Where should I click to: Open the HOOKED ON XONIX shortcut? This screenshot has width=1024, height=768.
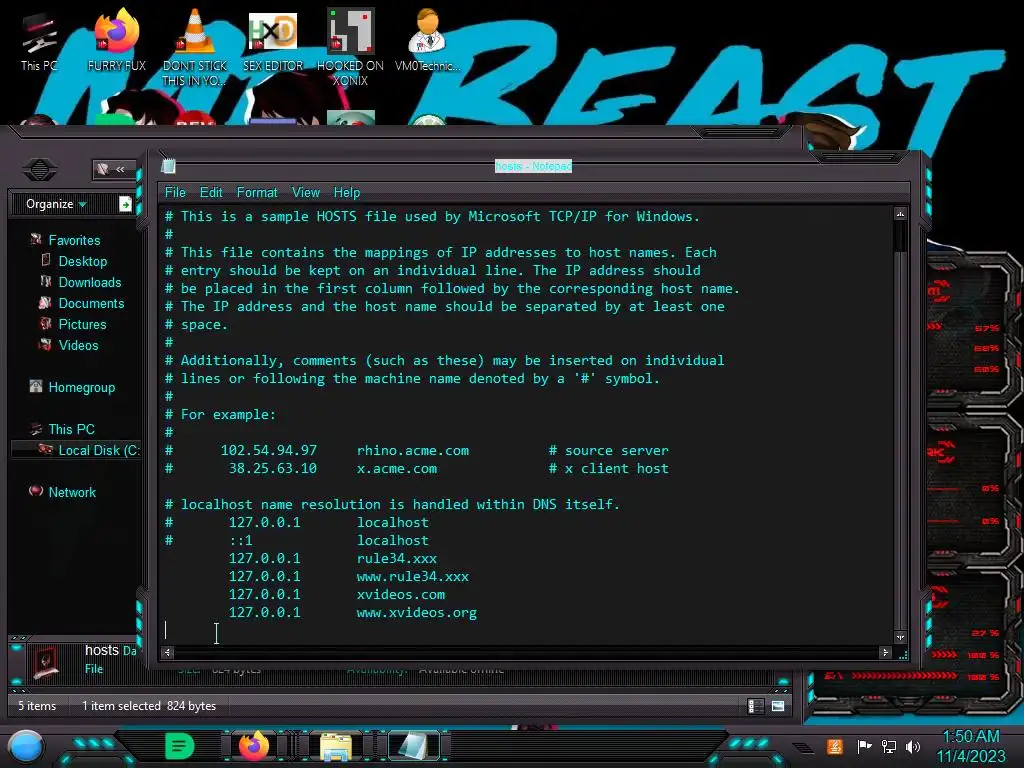tap(350, 46)
